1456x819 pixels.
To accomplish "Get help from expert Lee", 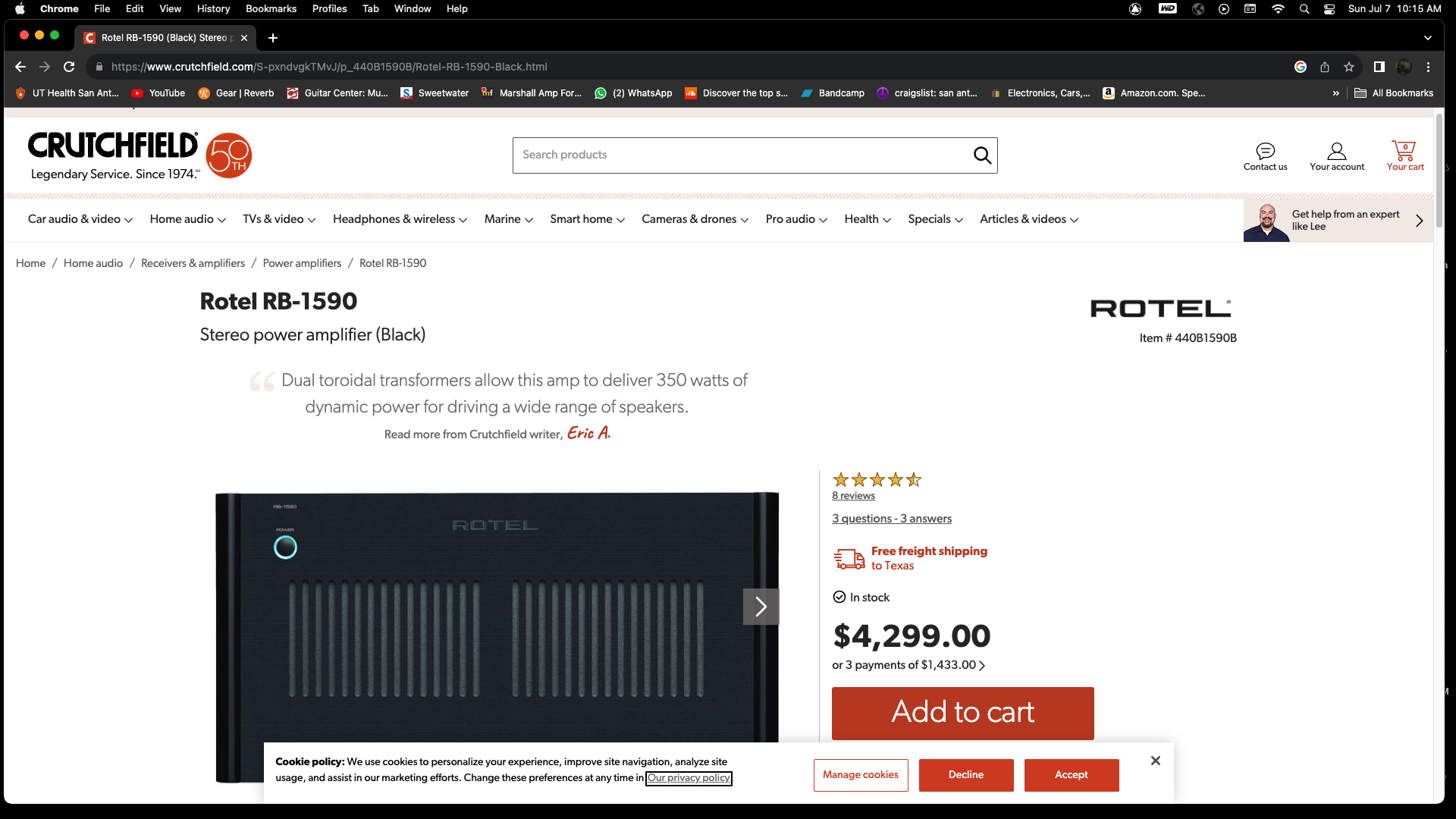I will coord(1338,221).
